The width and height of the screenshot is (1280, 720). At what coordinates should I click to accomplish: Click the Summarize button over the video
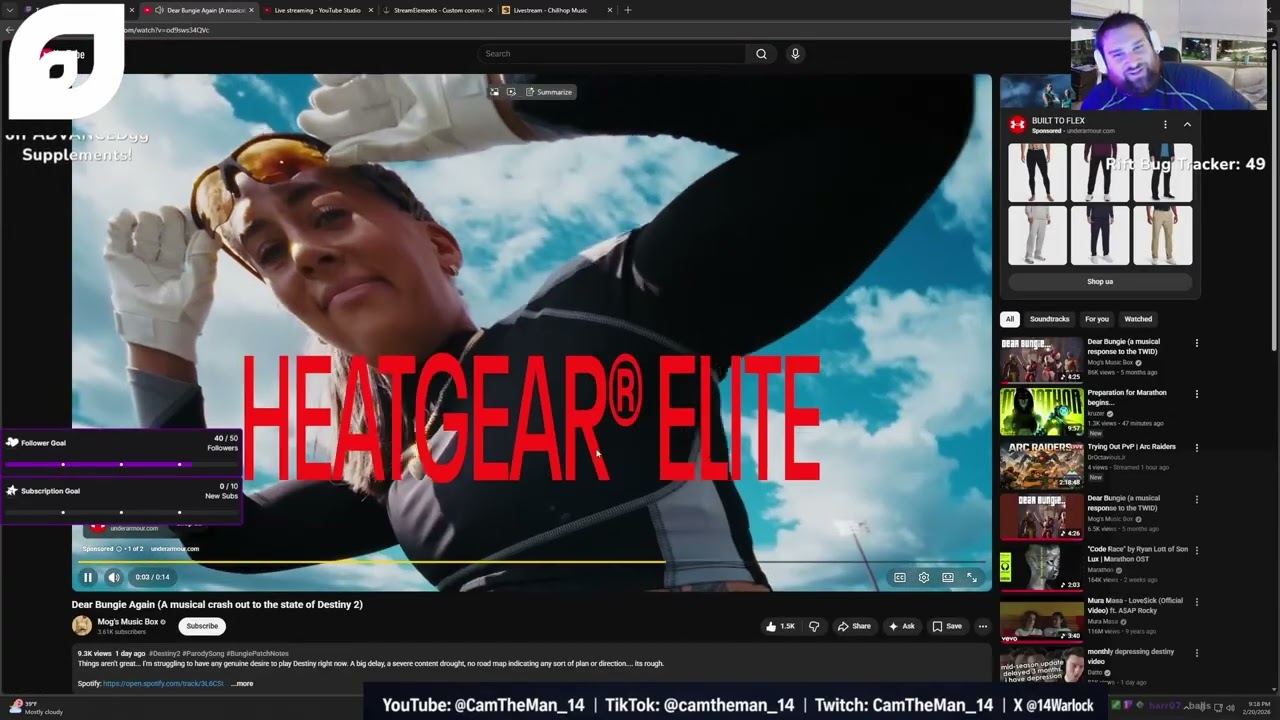point(549,92)
